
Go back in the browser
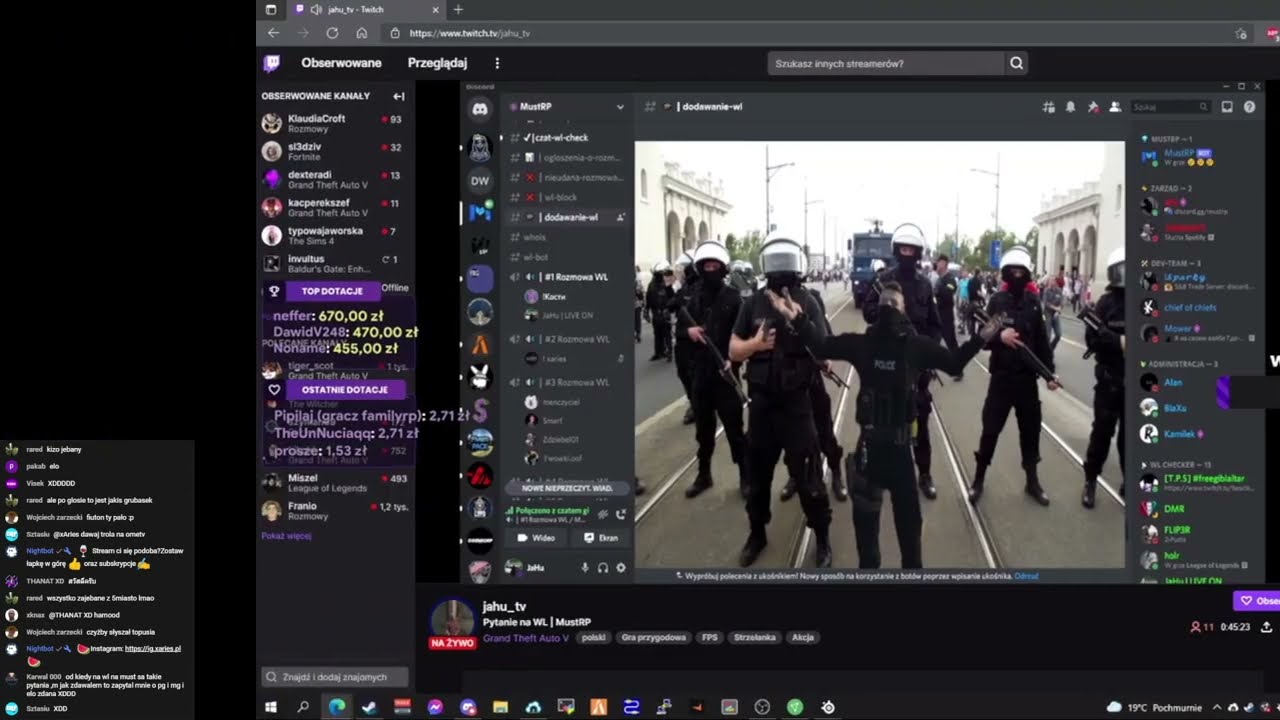[273, 33]
